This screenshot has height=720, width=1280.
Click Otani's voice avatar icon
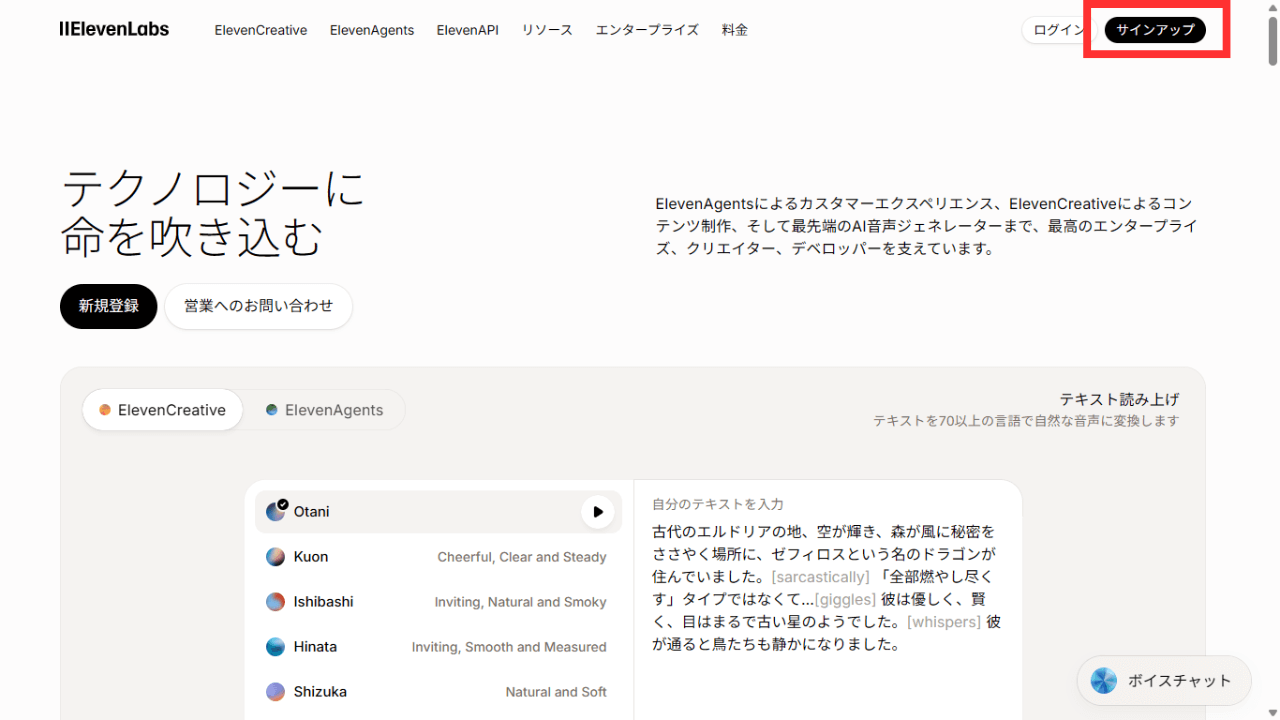point(276,512)
